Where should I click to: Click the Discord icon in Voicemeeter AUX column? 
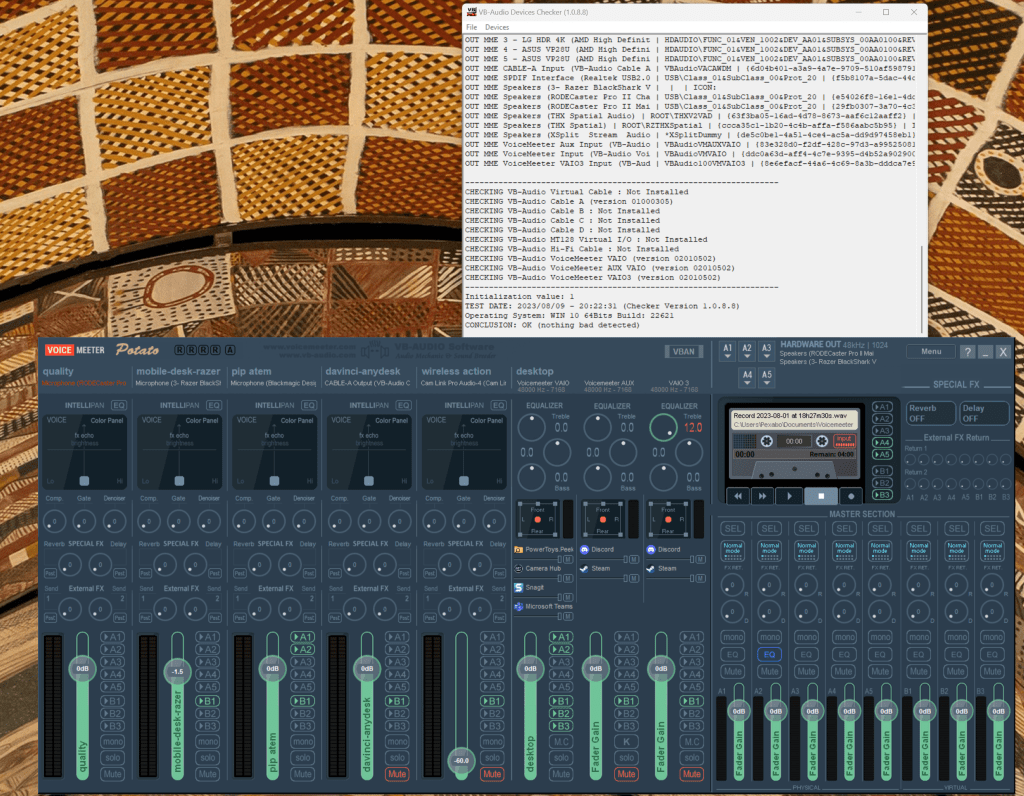[584, 550]
